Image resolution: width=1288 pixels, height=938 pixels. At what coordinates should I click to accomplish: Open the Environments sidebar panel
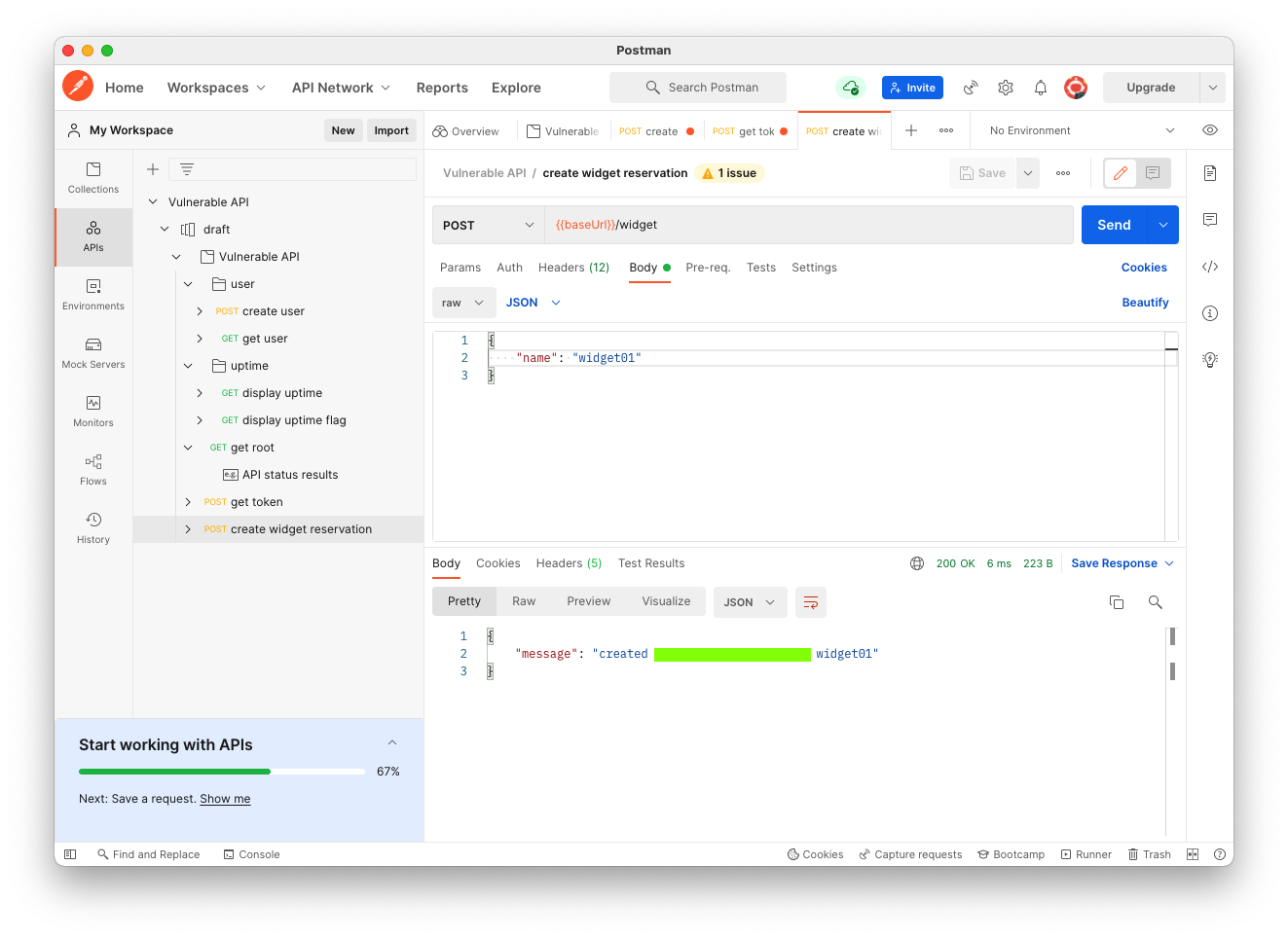point(93,295)
